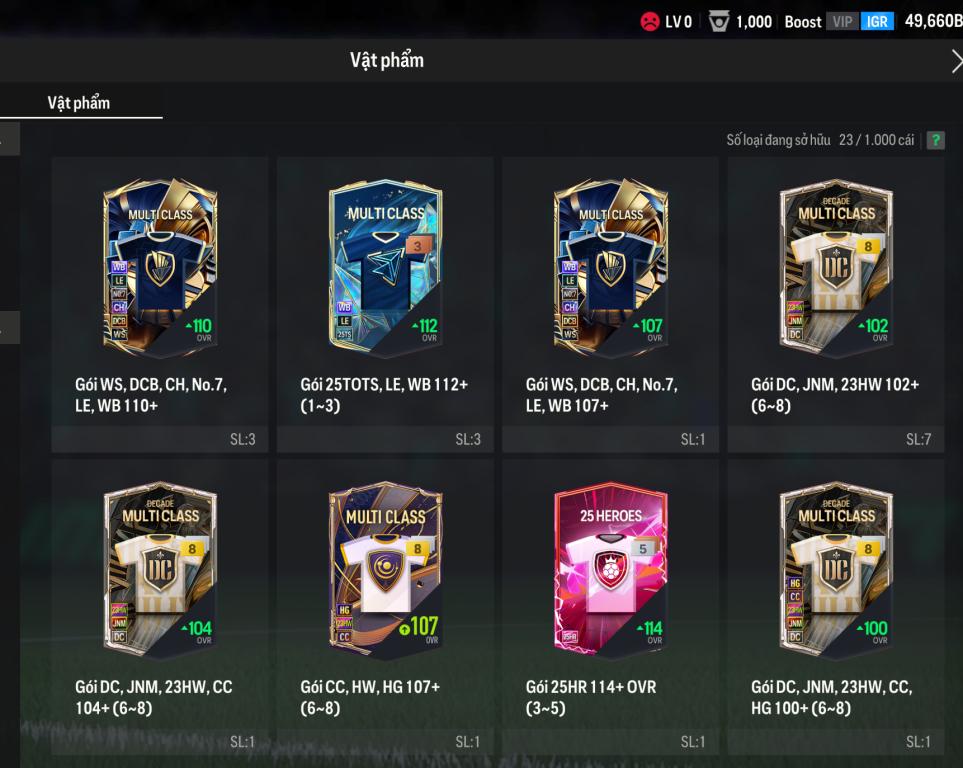Select the Decade Multi Class 104+ pack

(x=160, y=607)
